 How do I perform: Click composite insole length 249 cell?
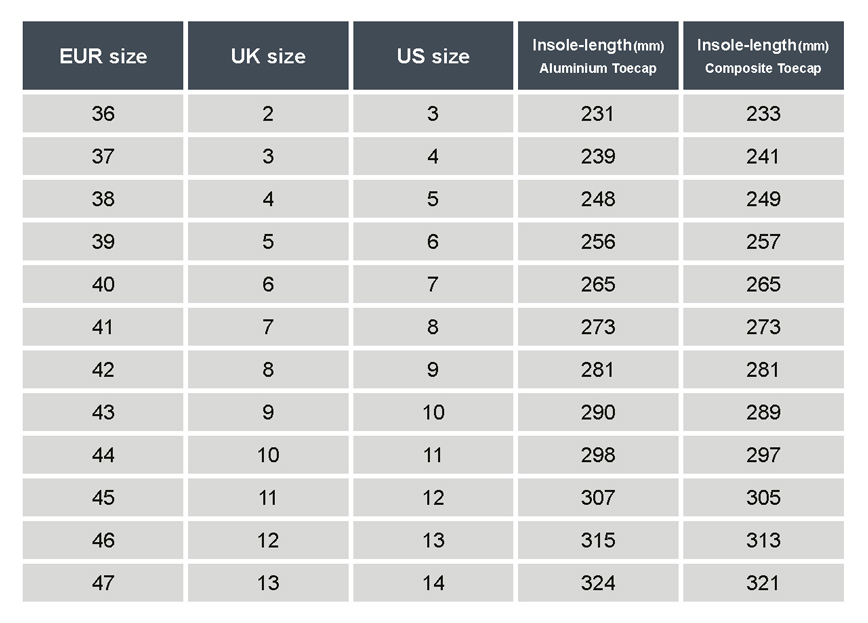[763, 199]
